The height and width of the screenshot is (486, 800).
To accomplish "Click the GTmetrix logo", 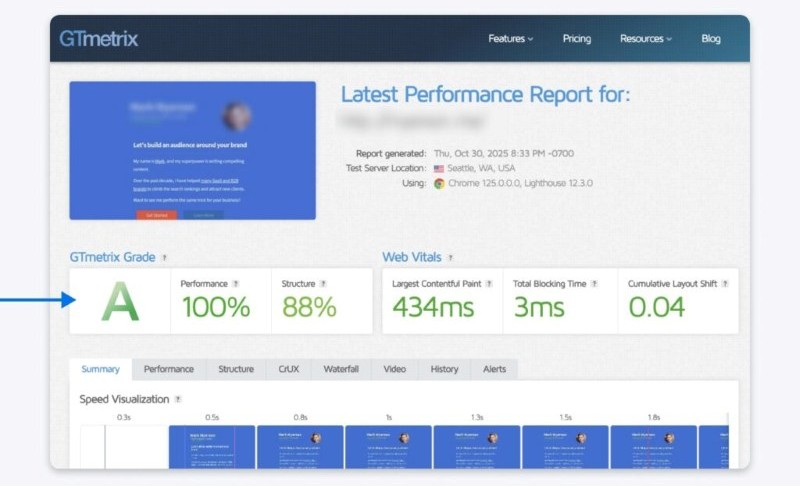I will pos(100,39).
